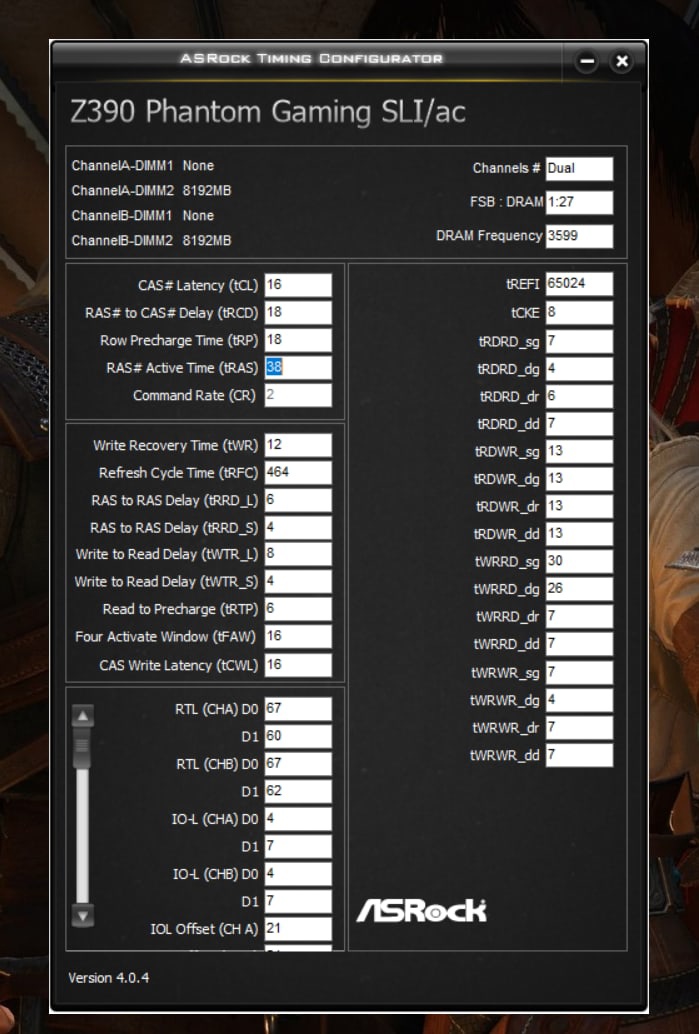Click the RAS to RAS Delay (tRRD_S) field

point(298,528)
